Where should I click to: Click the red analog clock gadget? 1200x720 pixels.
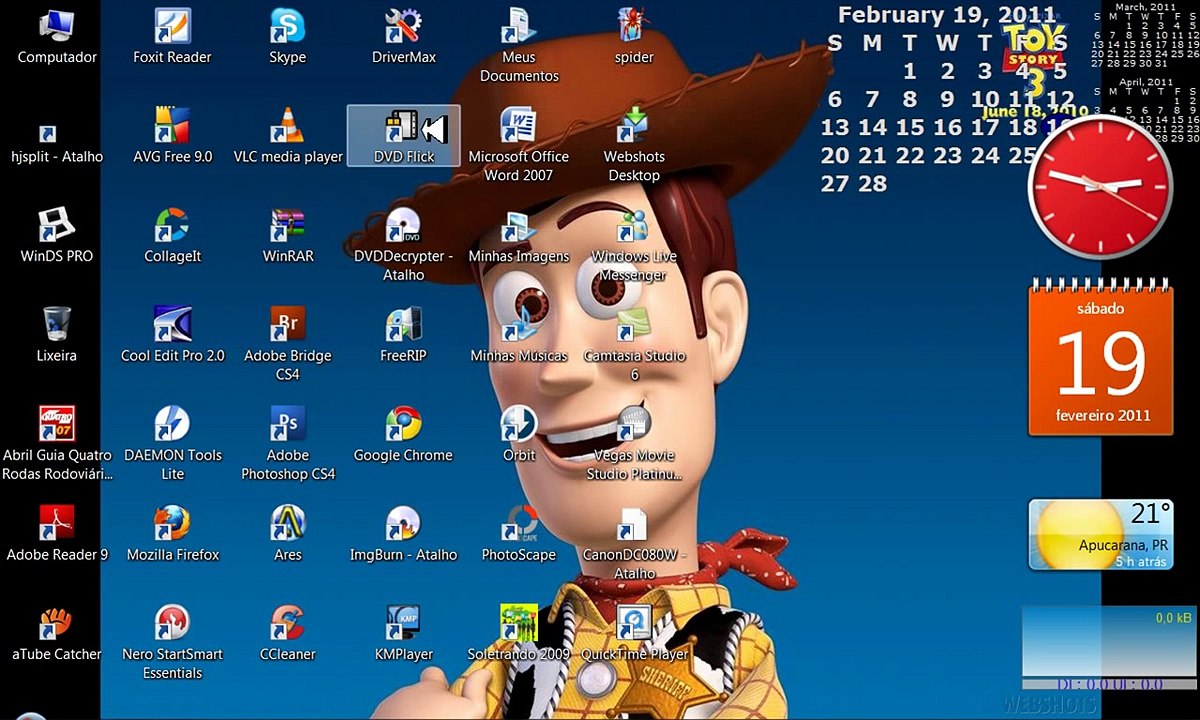[x=1101, y=187]
